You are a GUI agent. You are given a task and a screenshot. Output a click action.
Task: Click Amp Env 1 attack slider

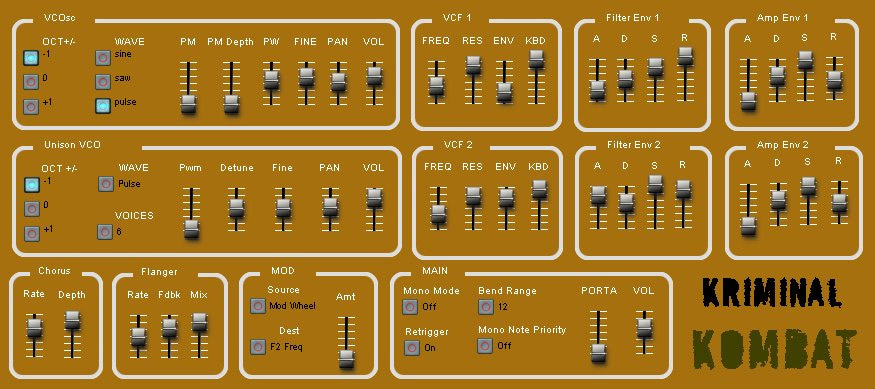[748, 101]
